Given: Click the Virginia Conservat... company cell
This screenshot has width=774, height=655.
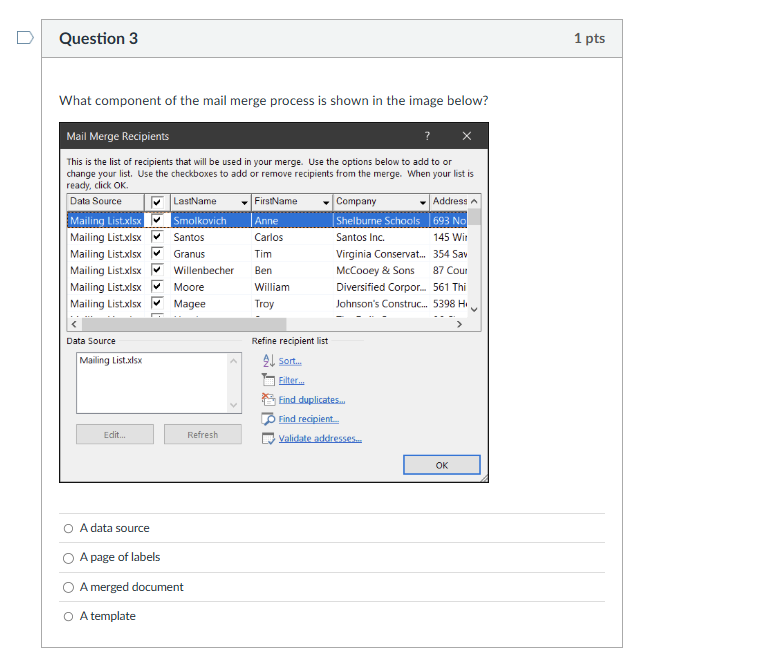Looking at the screenshot, I should (x=381, y=254).
